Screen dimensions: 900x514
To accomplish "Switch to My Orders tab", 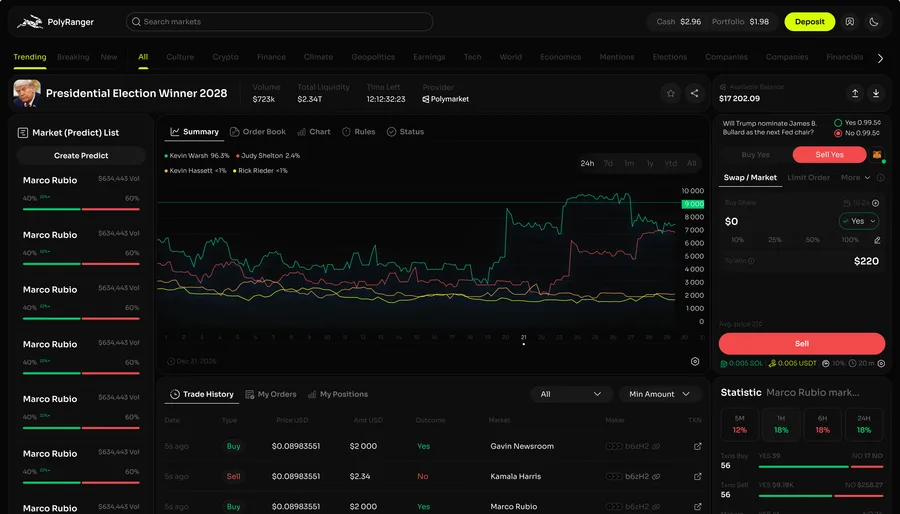I will click(x=271, y=395).
